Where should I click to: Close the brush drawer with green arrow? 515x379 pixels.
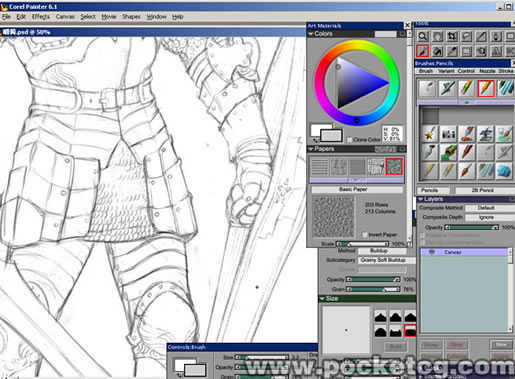point(466,102)
